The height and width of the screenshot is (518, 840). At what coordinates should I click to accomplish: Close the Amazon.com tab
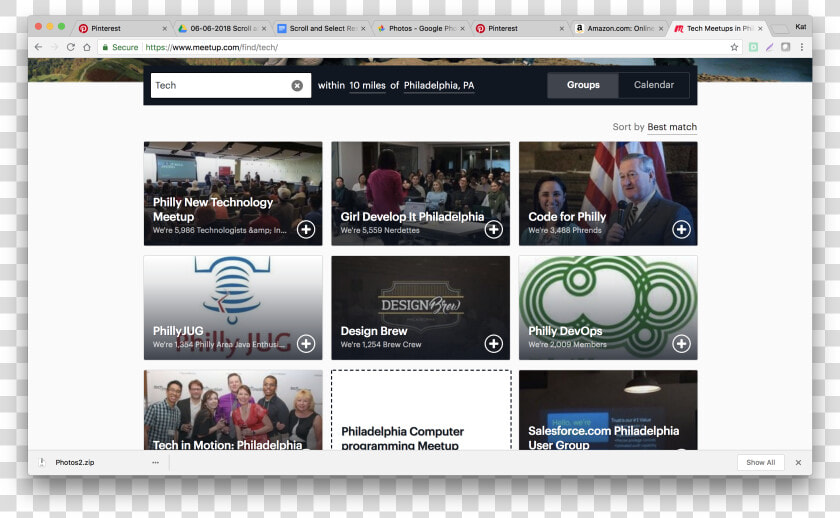[x=661, y=28]
